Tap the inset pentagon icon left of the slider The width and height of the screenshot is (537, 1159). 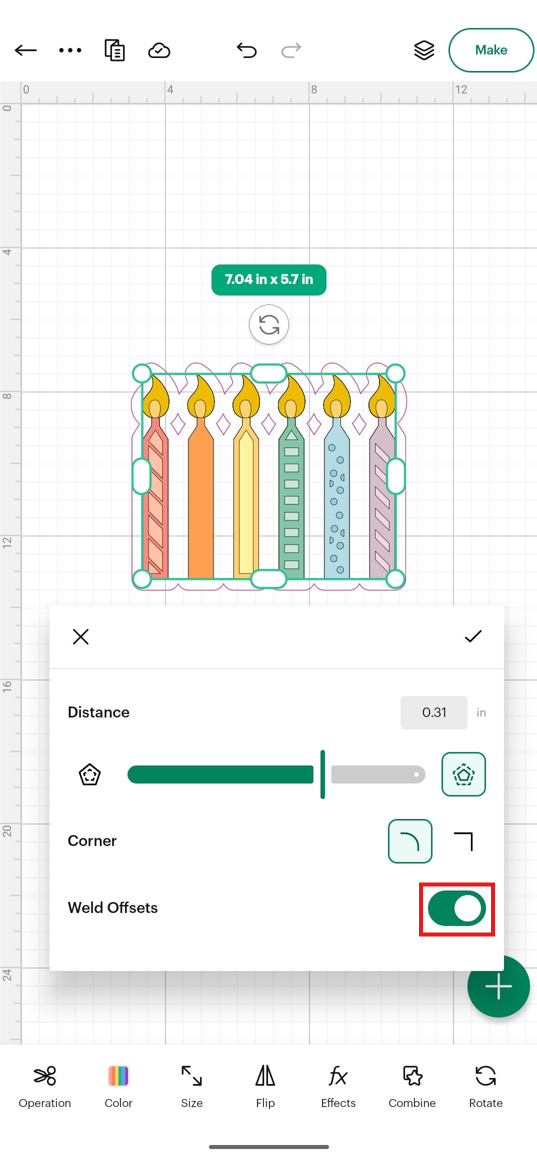click(x=89, y=775)
